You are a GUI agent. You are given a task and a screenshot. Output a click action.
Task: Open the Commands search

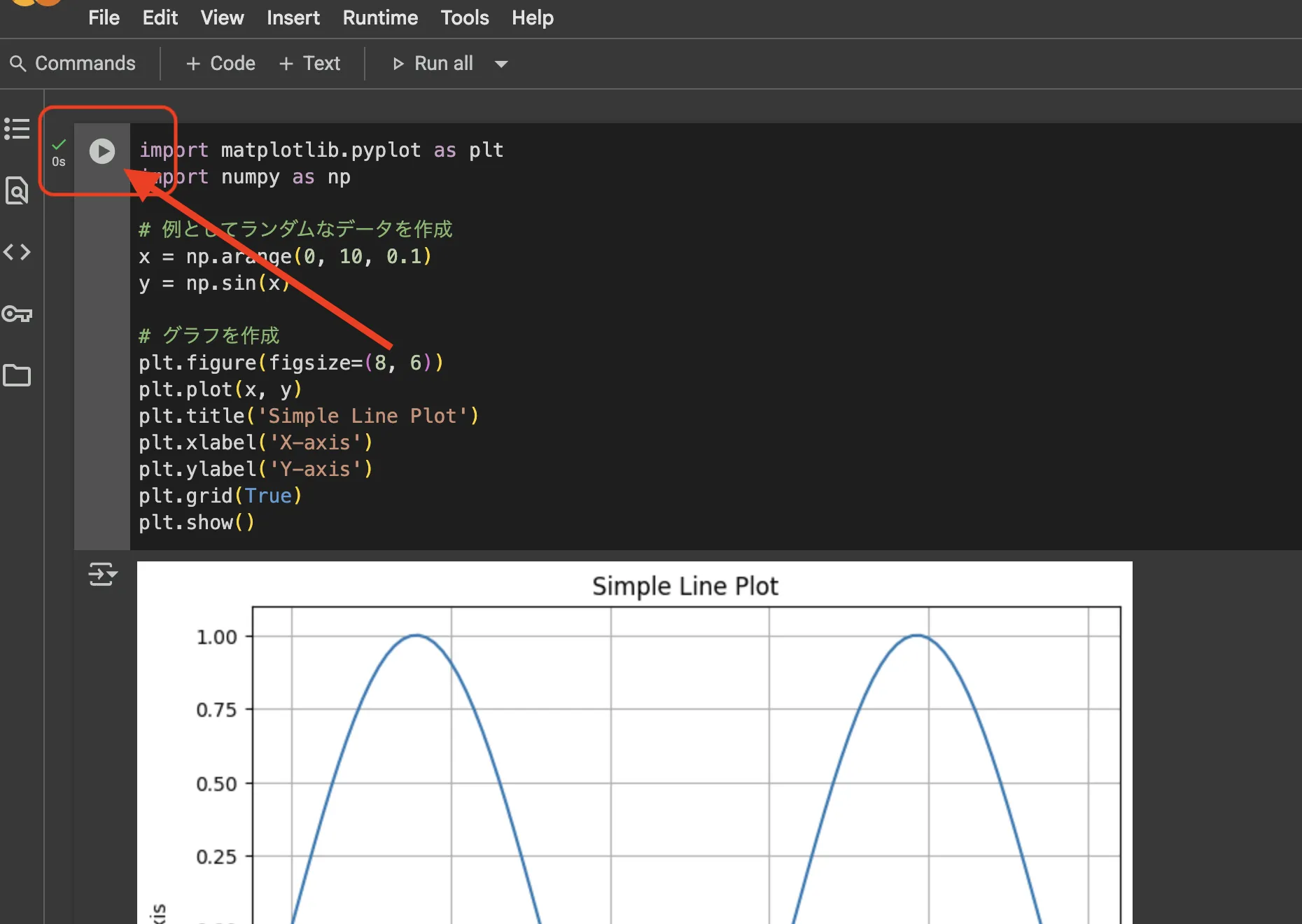73,64
